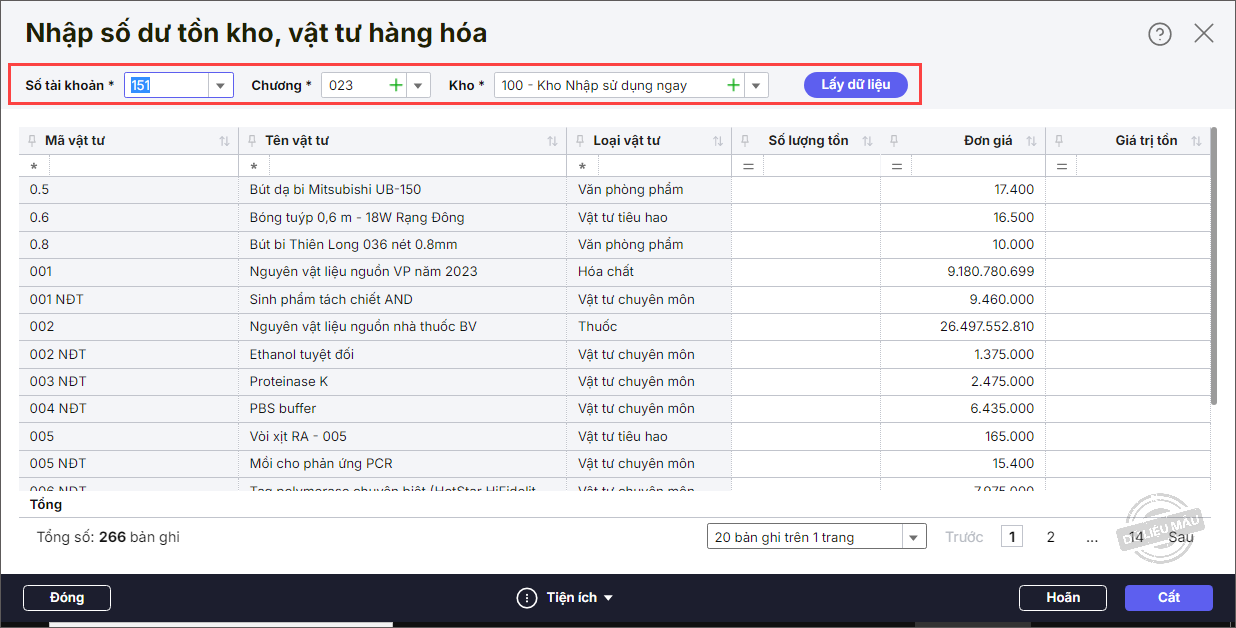
Task: Click the Đóng button
Action: coord(67,598)
